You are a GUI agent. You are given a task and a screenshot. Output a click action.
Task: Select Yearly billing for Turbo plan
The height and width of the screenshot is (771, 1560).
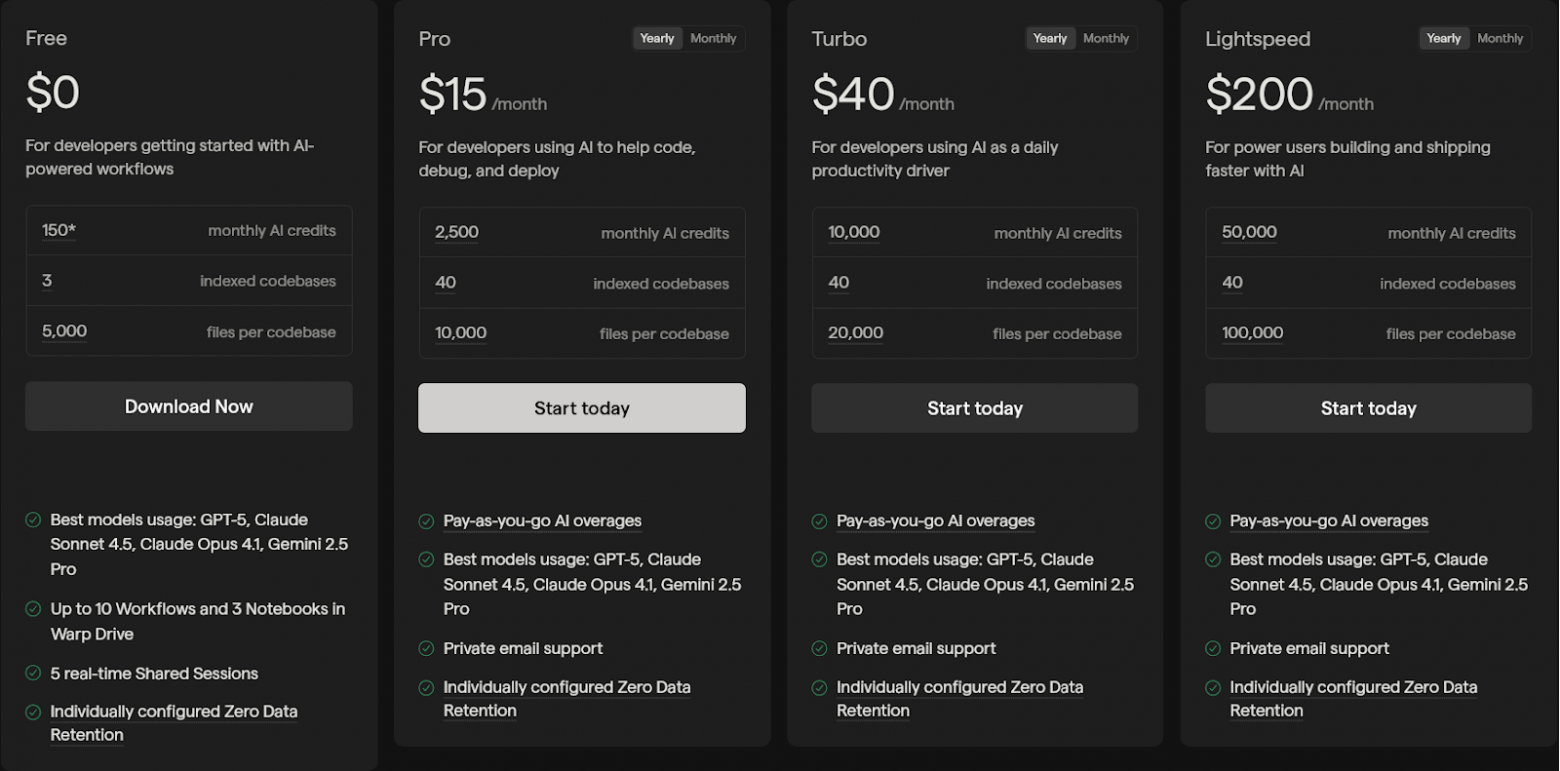click(1050, 39)
